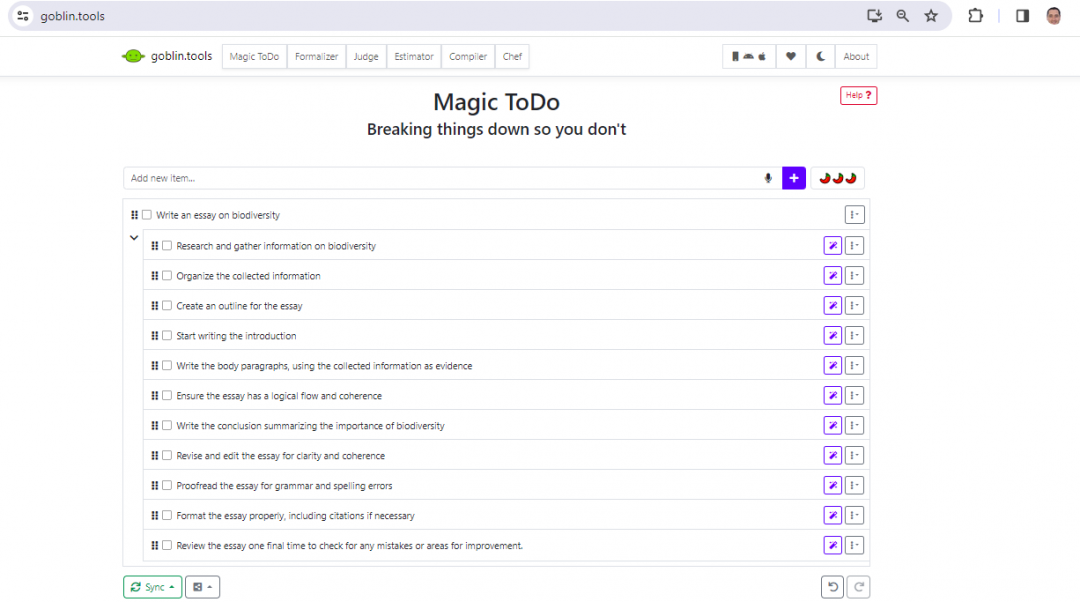Image resolution: width=1080 pixels, height=602 pixels.
Task: Click the red Help button
Action: click(x=858, y=96)
